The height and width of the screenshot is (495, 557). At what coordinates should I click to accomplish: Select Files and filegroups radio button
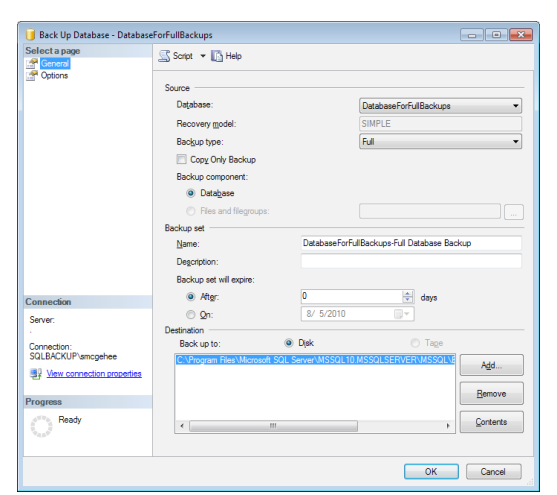tap(191, 211)
